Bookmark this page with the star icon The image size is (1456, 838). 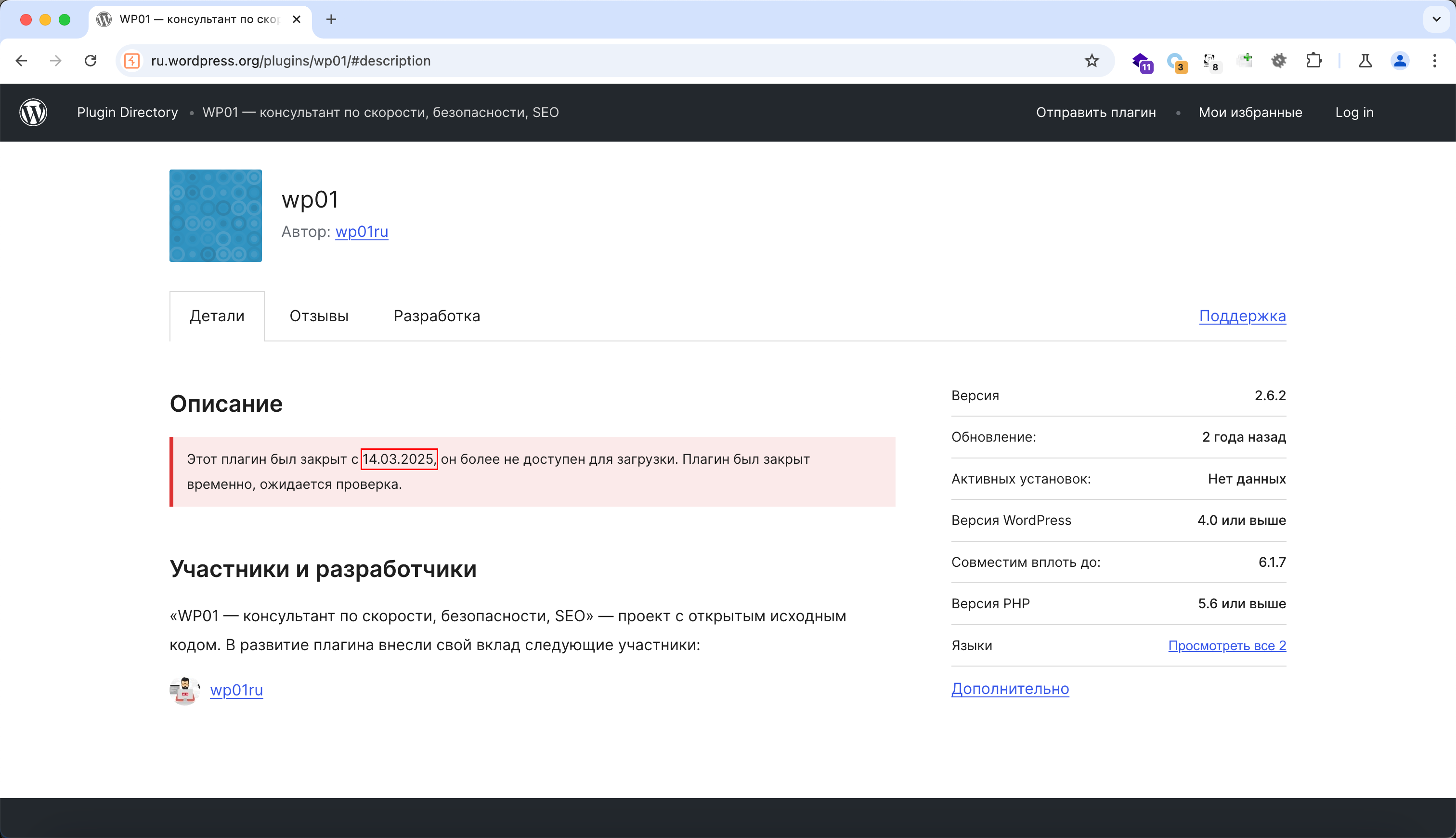1092,61
